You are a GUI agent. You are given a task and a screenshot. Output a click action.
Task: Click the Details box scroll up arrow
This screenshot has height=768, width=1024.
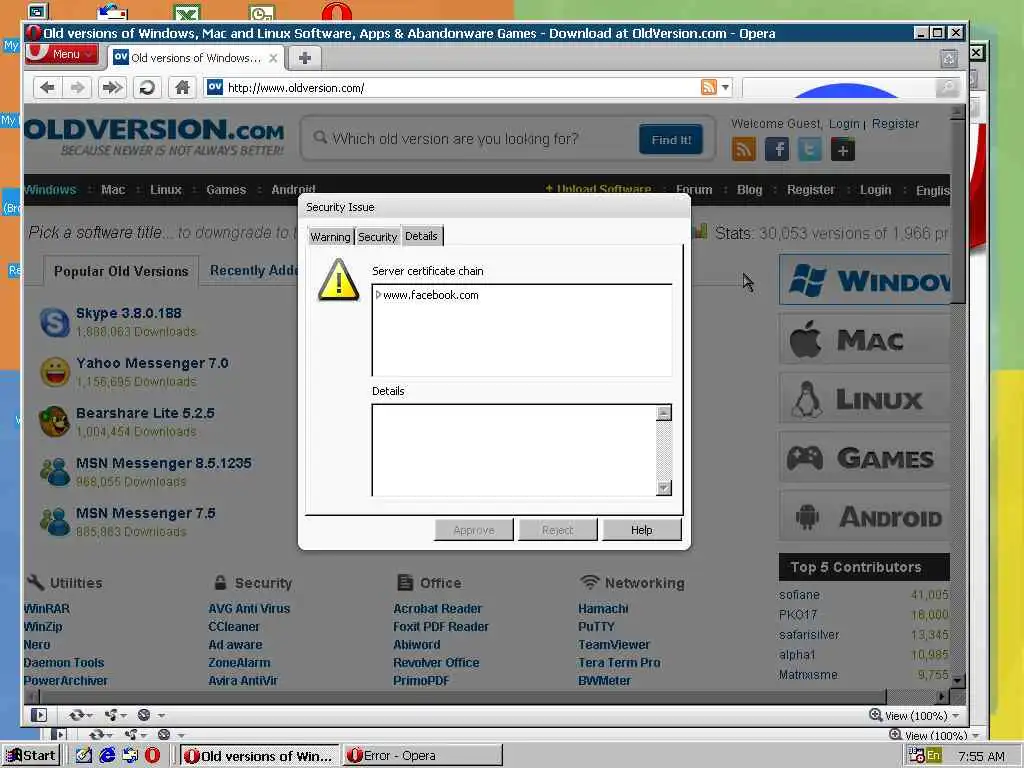(x=664, y=413)
